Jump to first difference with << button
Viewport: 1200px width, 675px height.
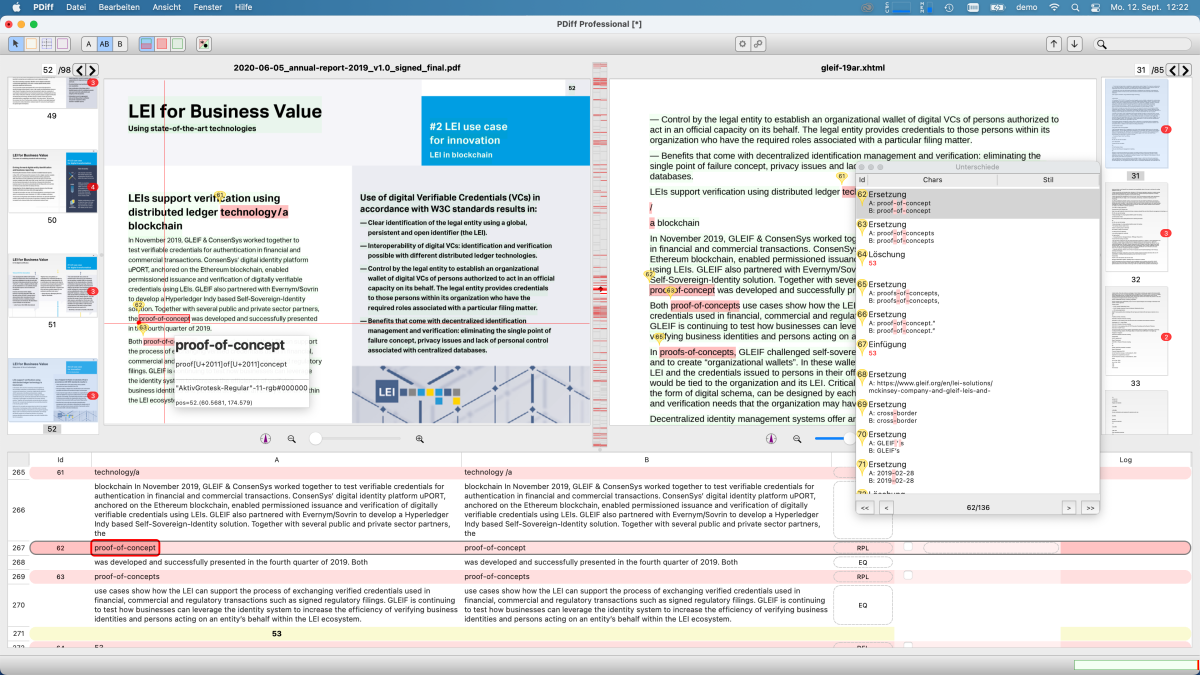point(866,508)
